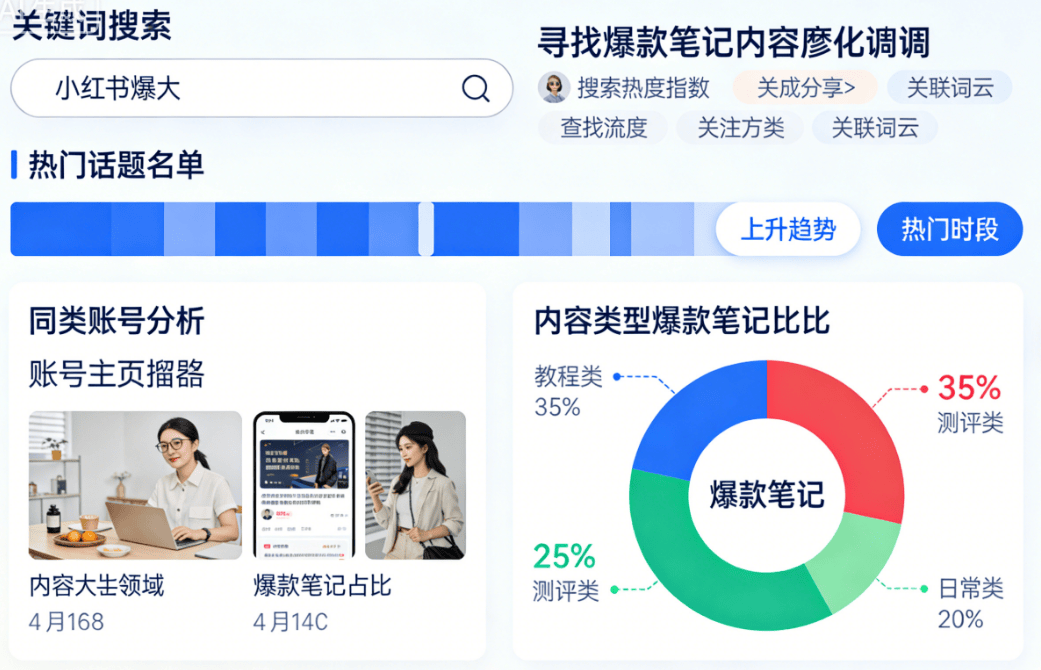Select the 查找流度 tag
This screenshot has width=1041, height=670.
point(603,128)
